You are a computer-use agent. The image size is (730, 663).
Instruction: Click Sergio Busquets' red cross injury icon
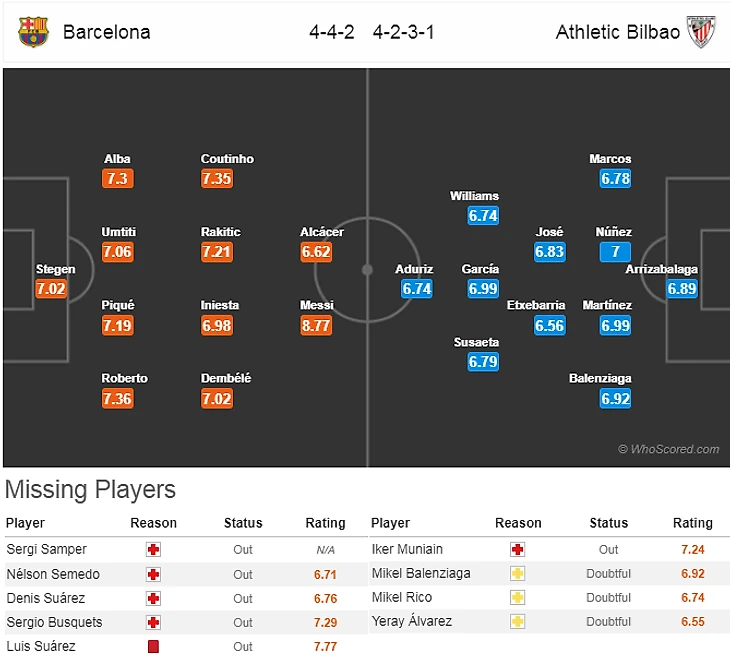coord(153,623)
